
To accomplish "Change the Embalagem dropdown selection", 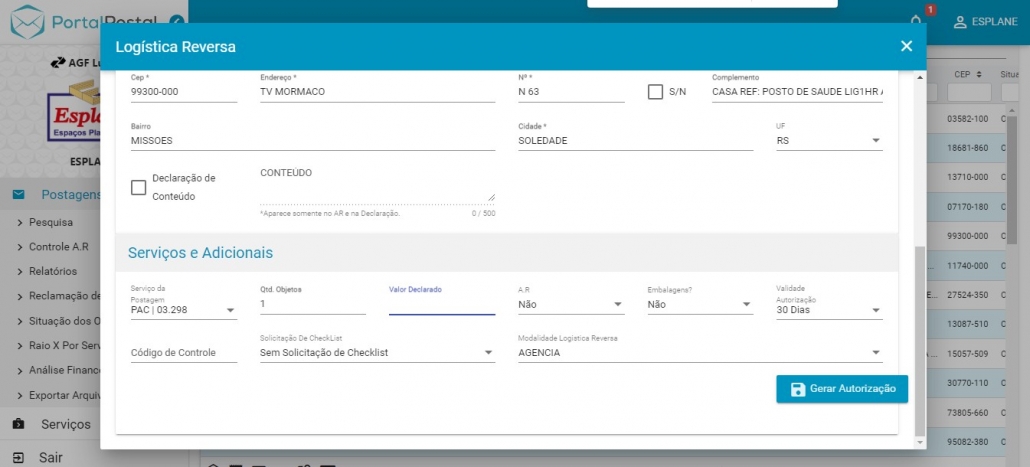I will coord(746,305).
